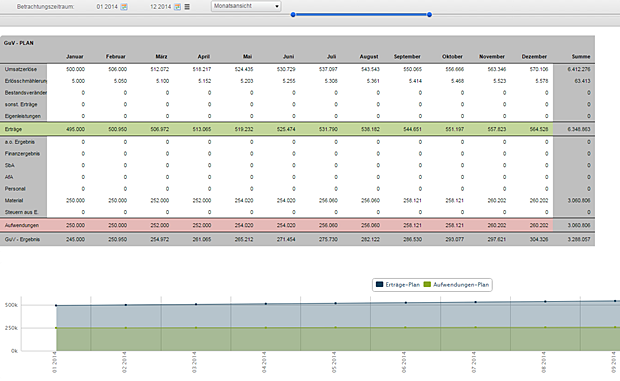This screenshot has width=620, height=381.
Task: Open the end date calendar picker
Action: coord(178,7)
